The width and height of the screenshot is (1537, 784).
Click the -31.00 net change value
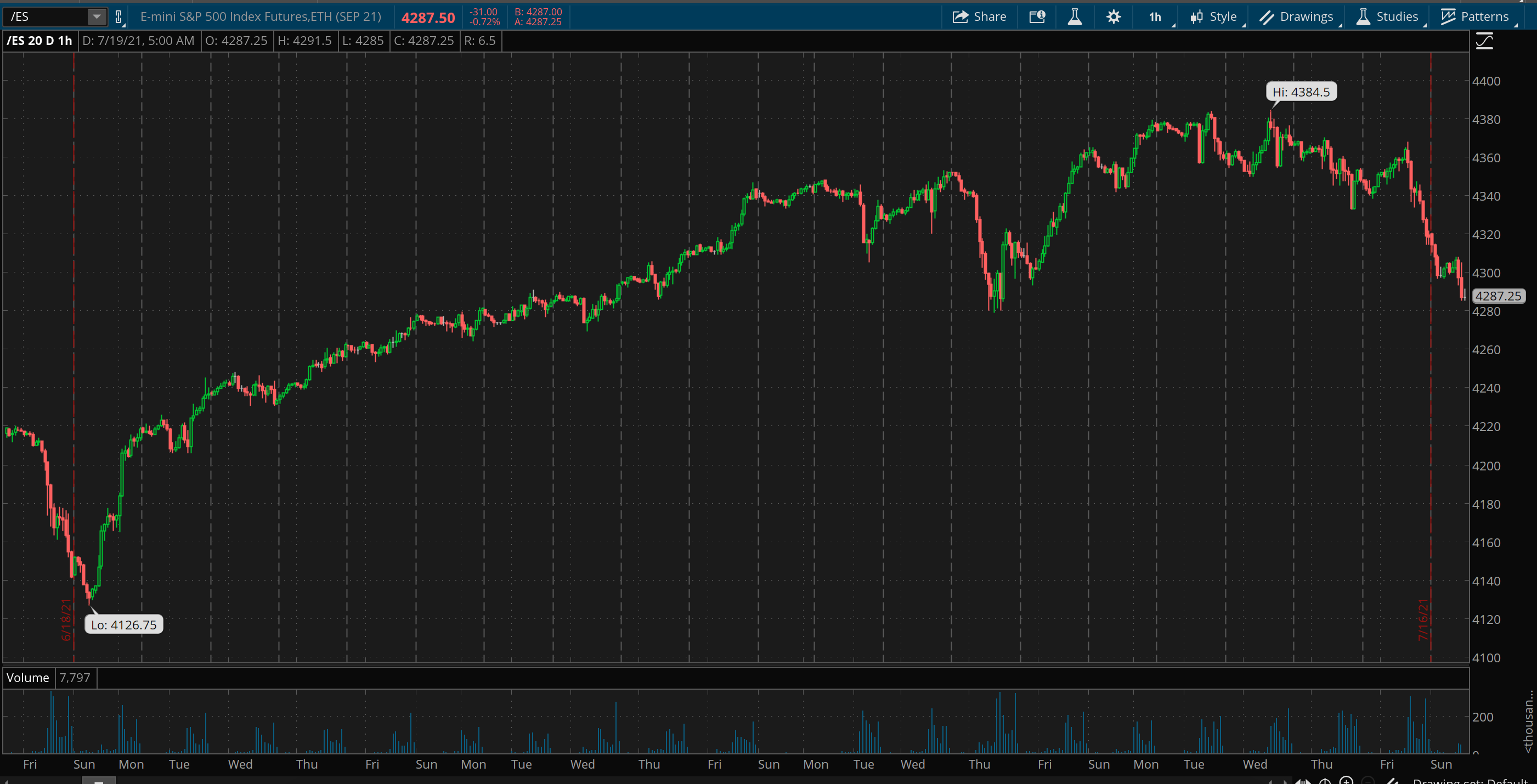point(483,12)
